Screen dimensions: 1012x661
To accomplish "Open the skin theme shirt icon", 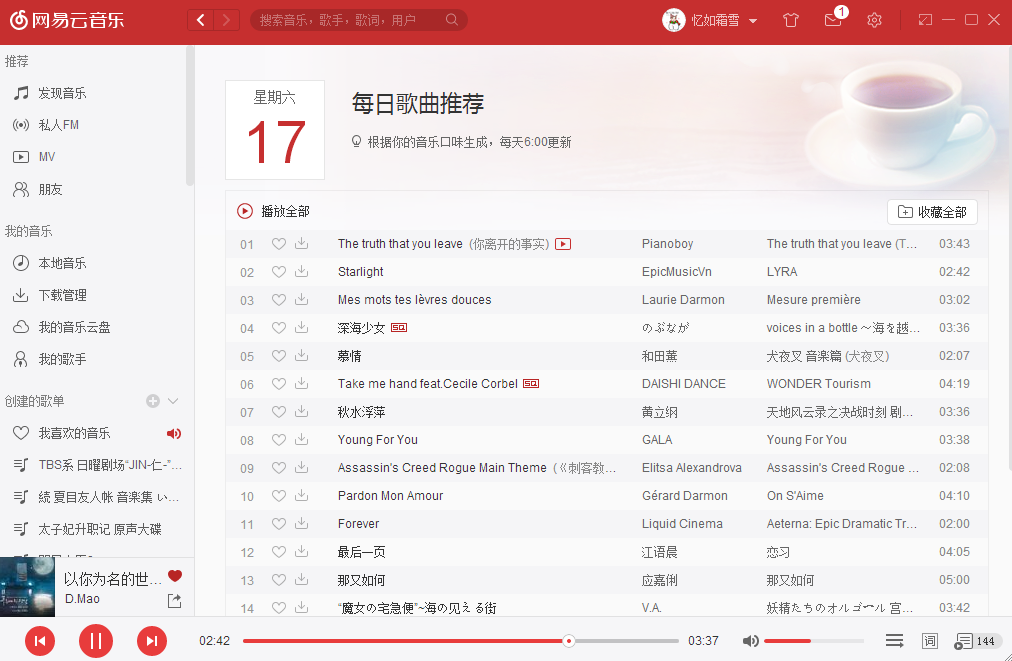I will pos(791,20).
